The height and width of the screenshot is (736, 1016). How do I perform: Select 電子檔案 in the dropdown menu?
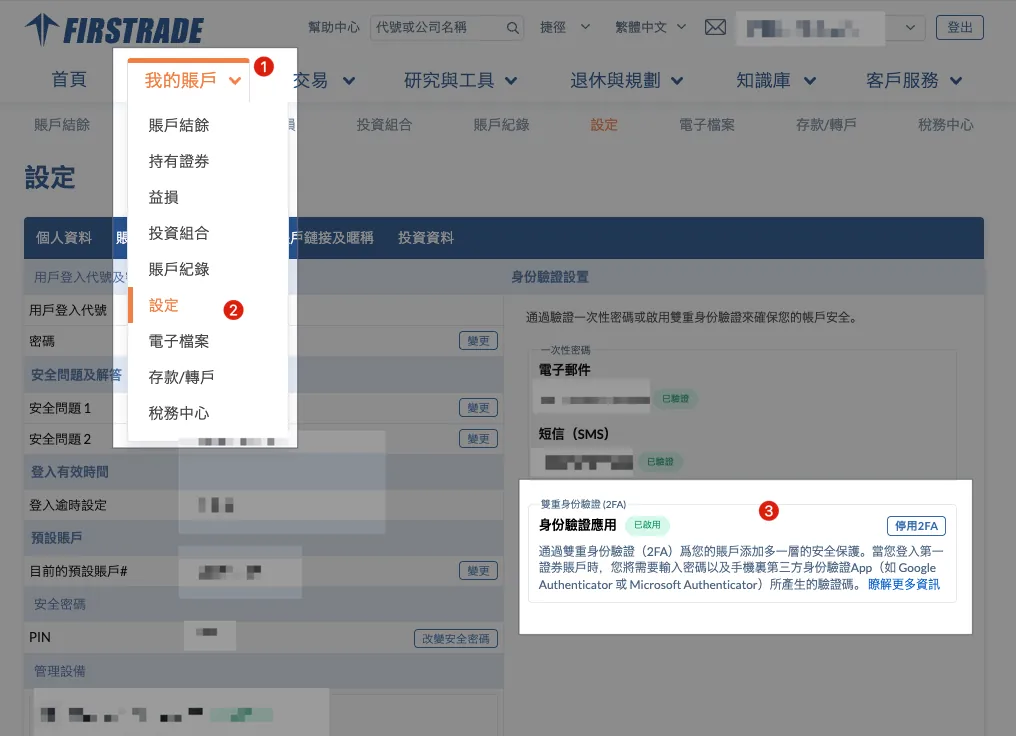pyautogui.click(x=179, y=341)
